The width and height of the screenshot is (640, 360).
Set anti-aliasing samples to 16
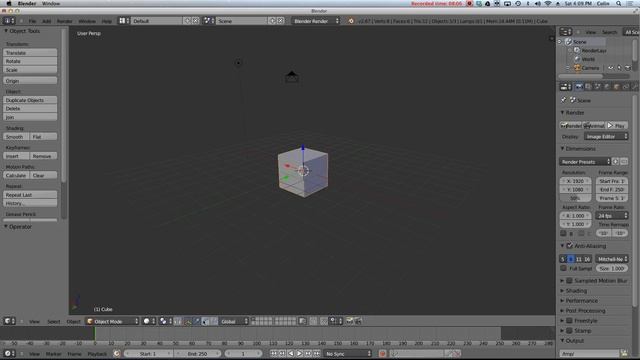pos(587,259)
